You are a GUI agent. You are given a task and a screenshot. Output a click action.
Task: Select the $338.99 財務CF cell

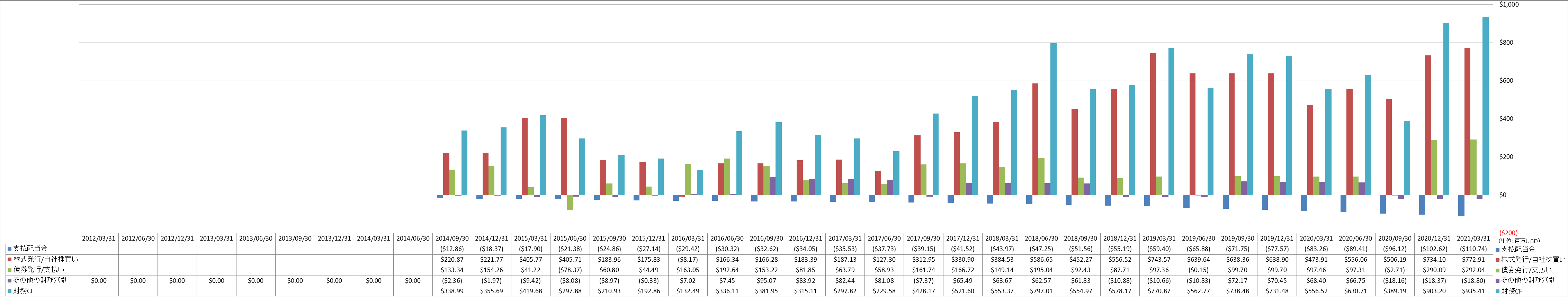click(x=452, y=291)
